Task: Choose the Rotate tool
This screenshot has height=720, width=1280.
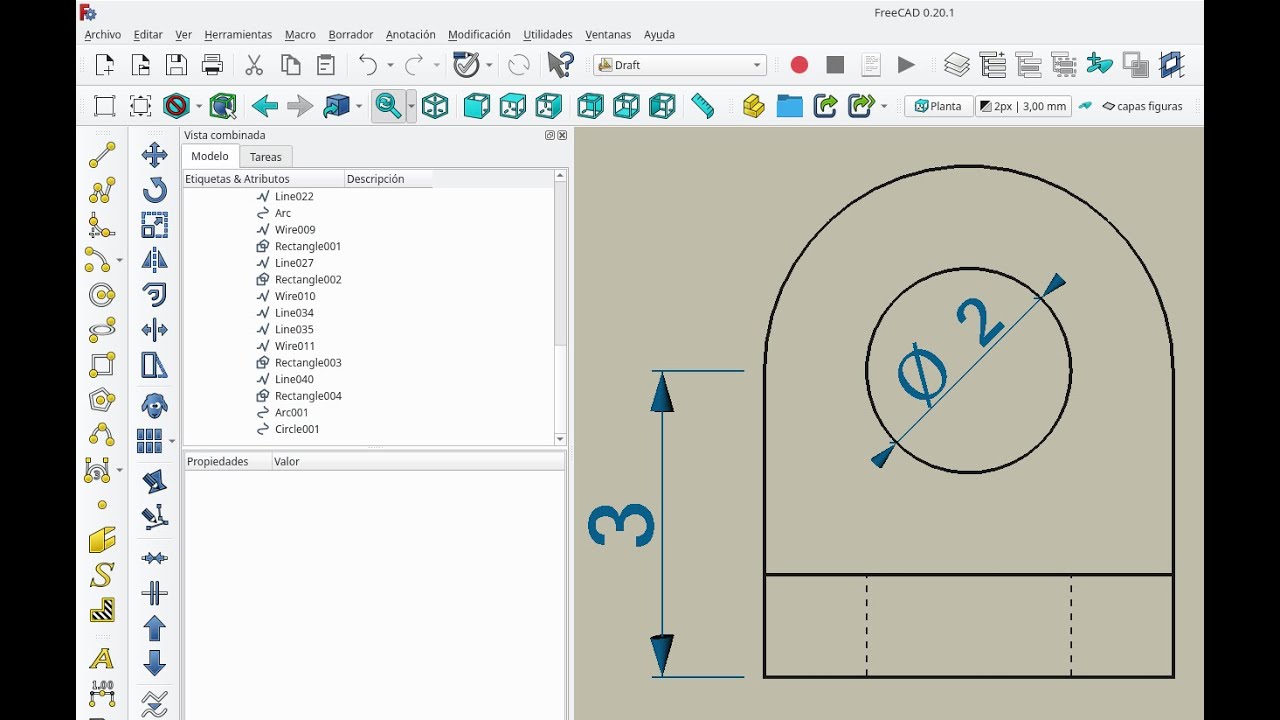Action: [154, 190]
